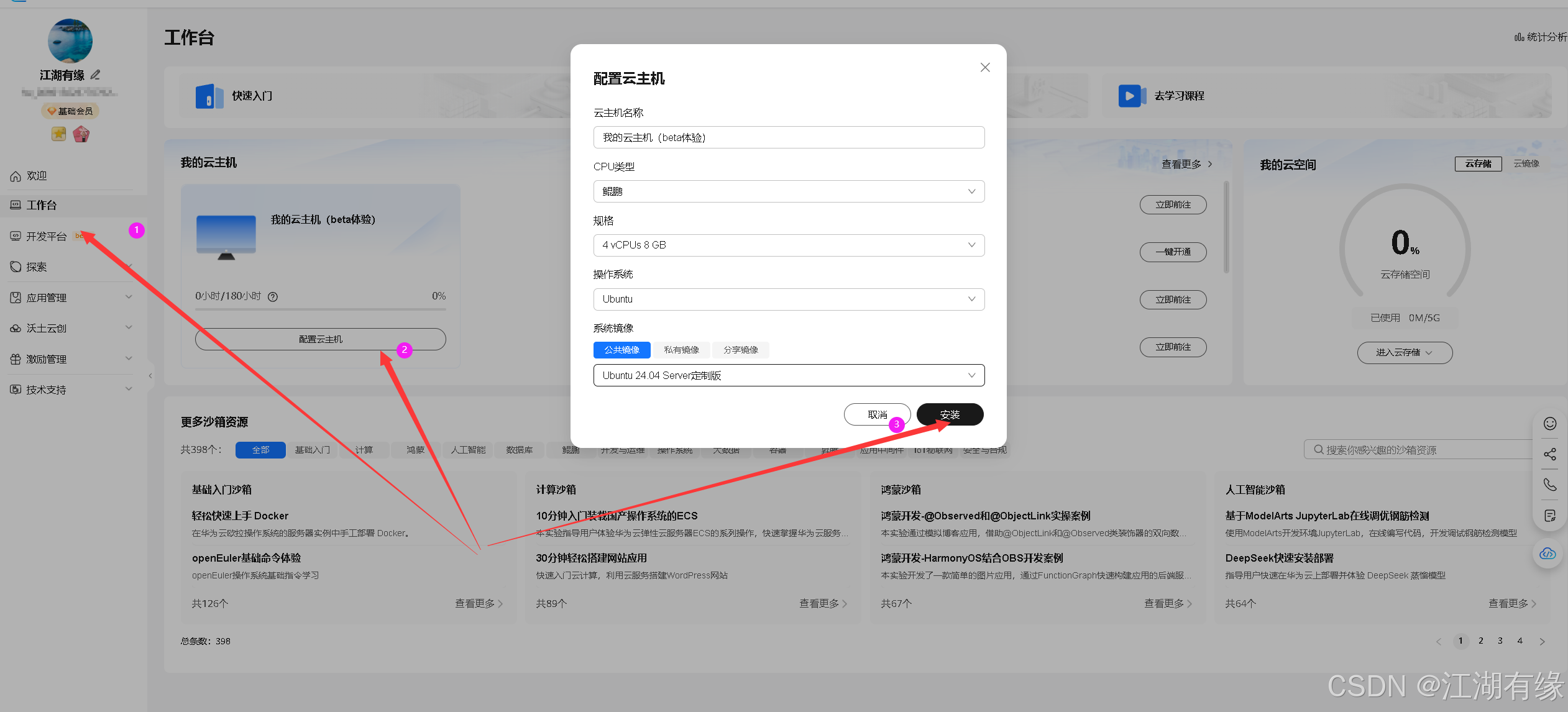1568x712 pixels.
Task: Click the 安装 install button
Action: tap(950, 414)
